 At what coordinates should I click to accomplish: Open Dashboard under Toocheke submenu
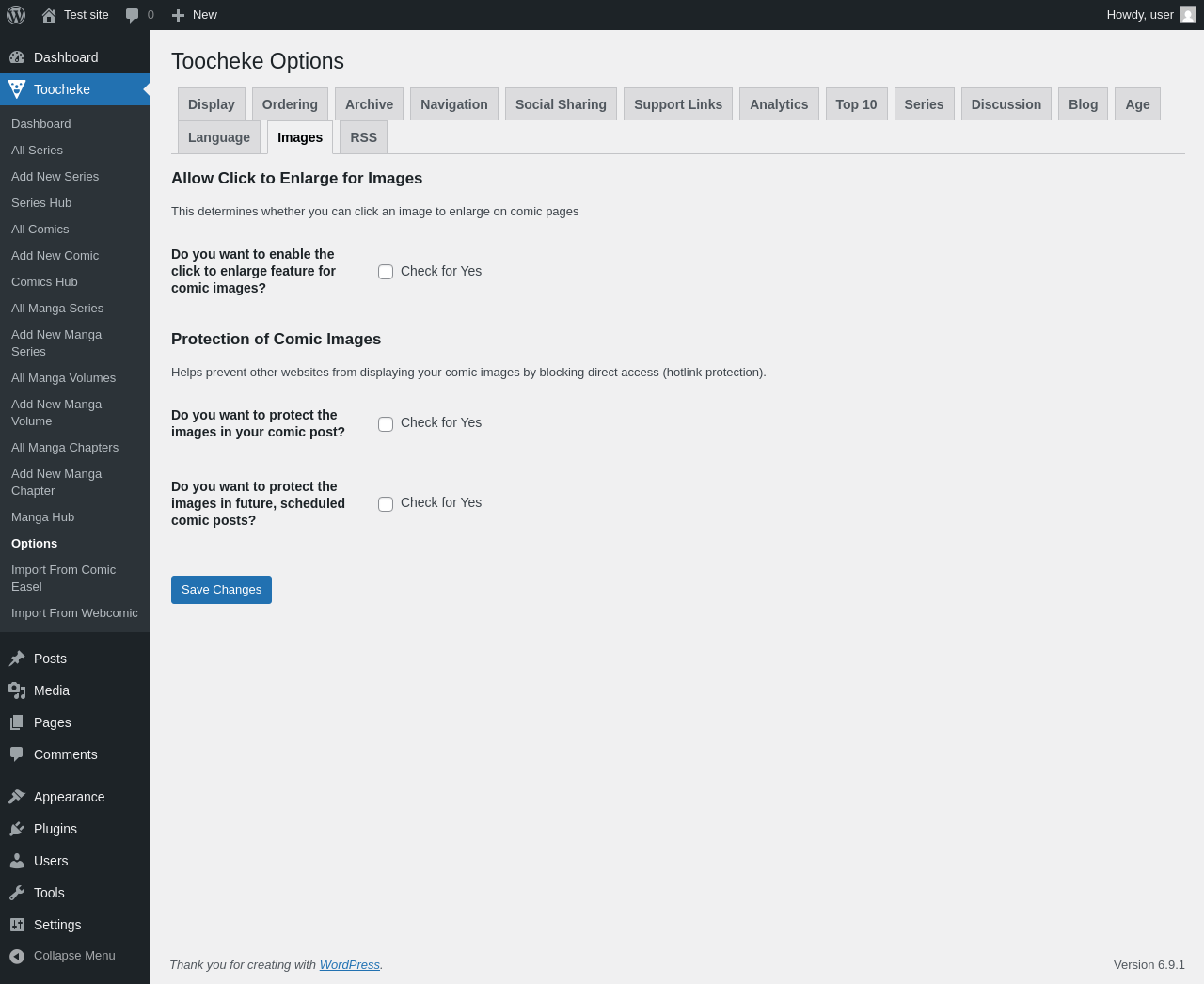[75, 124]
